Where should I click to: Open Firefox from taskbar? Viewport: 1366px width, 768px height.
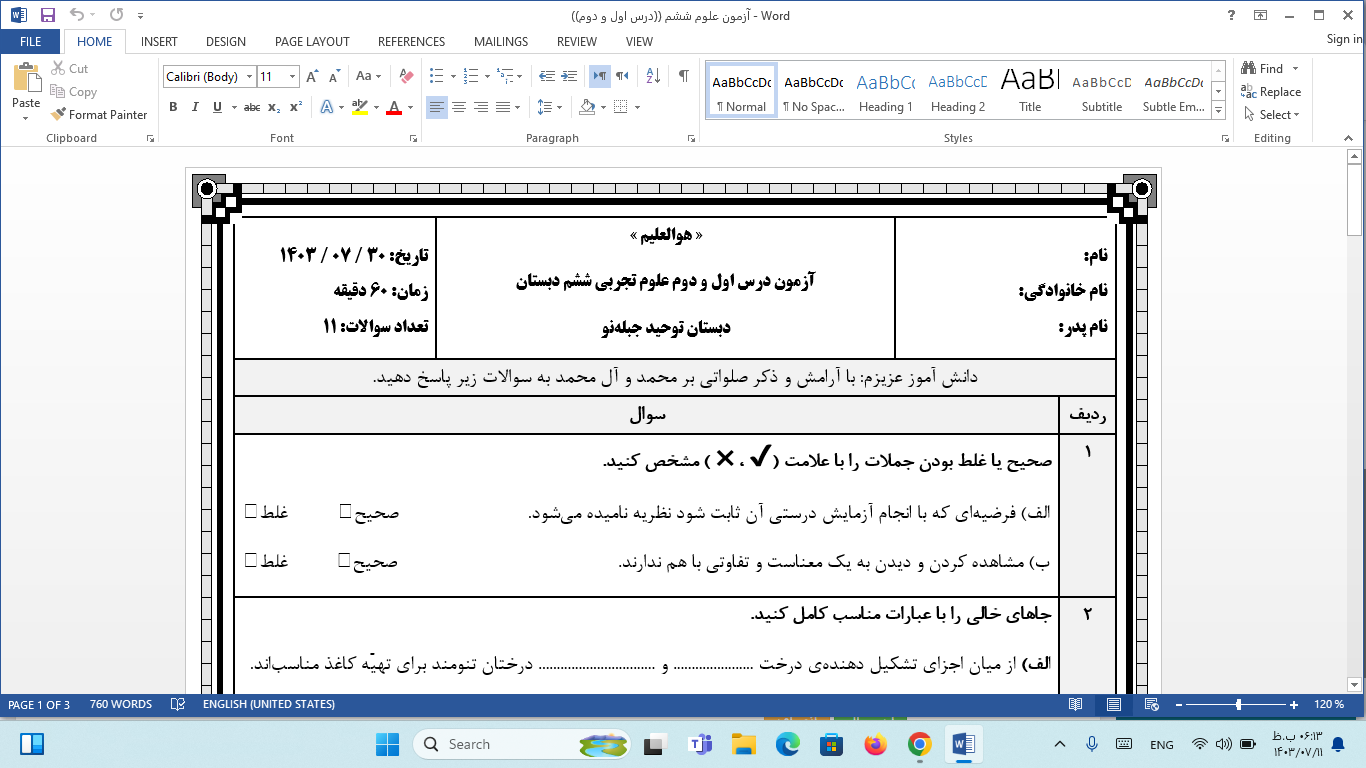pos(876,744)
